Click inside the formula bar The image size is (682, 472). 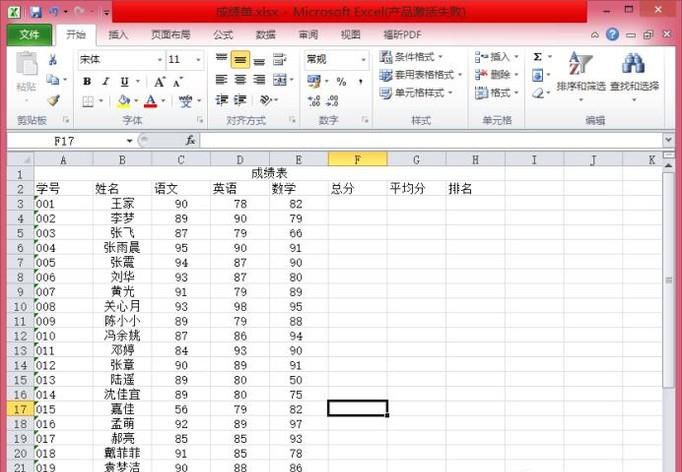[x=431, y=141]
